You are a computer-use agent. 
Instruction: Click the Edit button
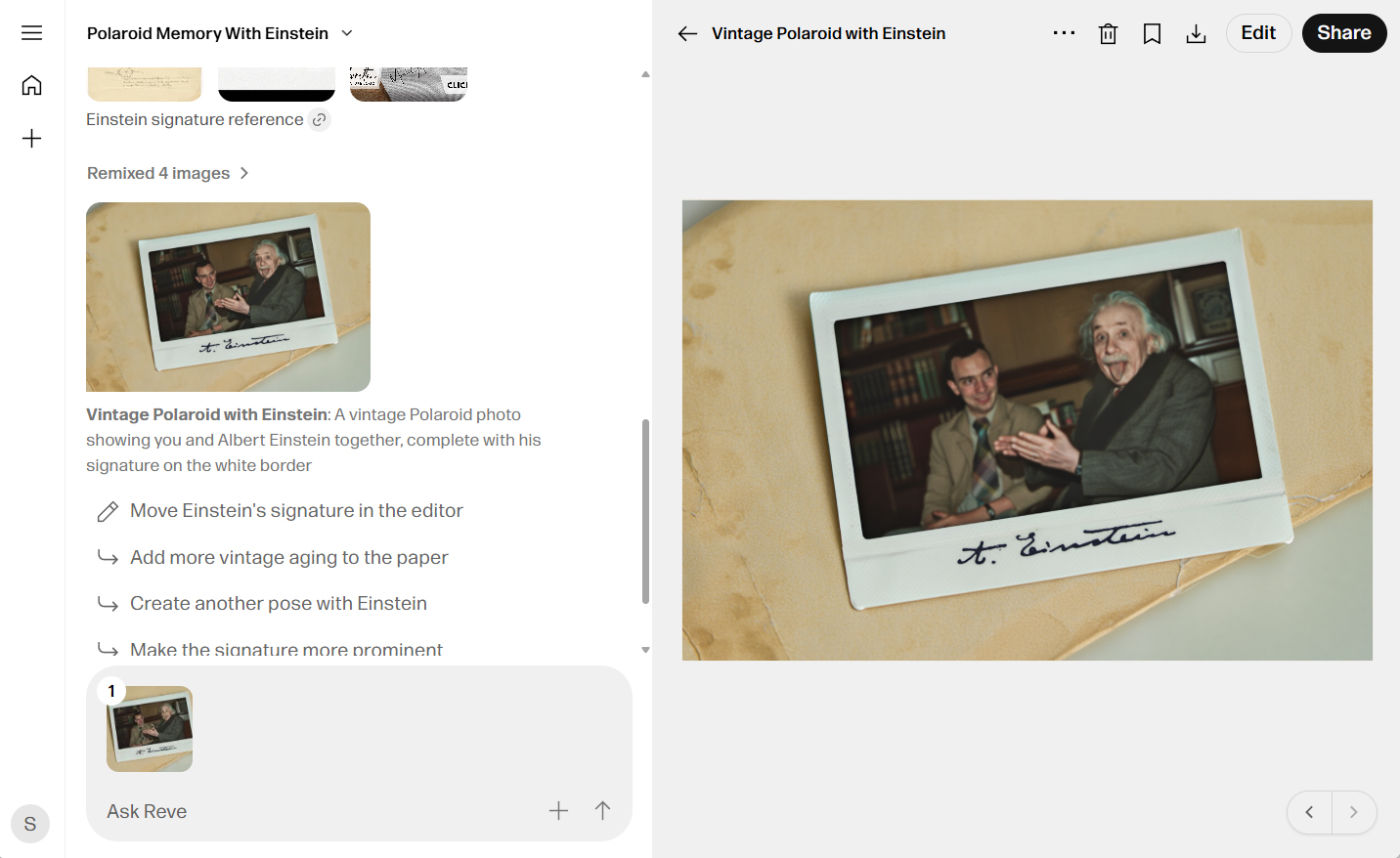tap(1258, 33)
